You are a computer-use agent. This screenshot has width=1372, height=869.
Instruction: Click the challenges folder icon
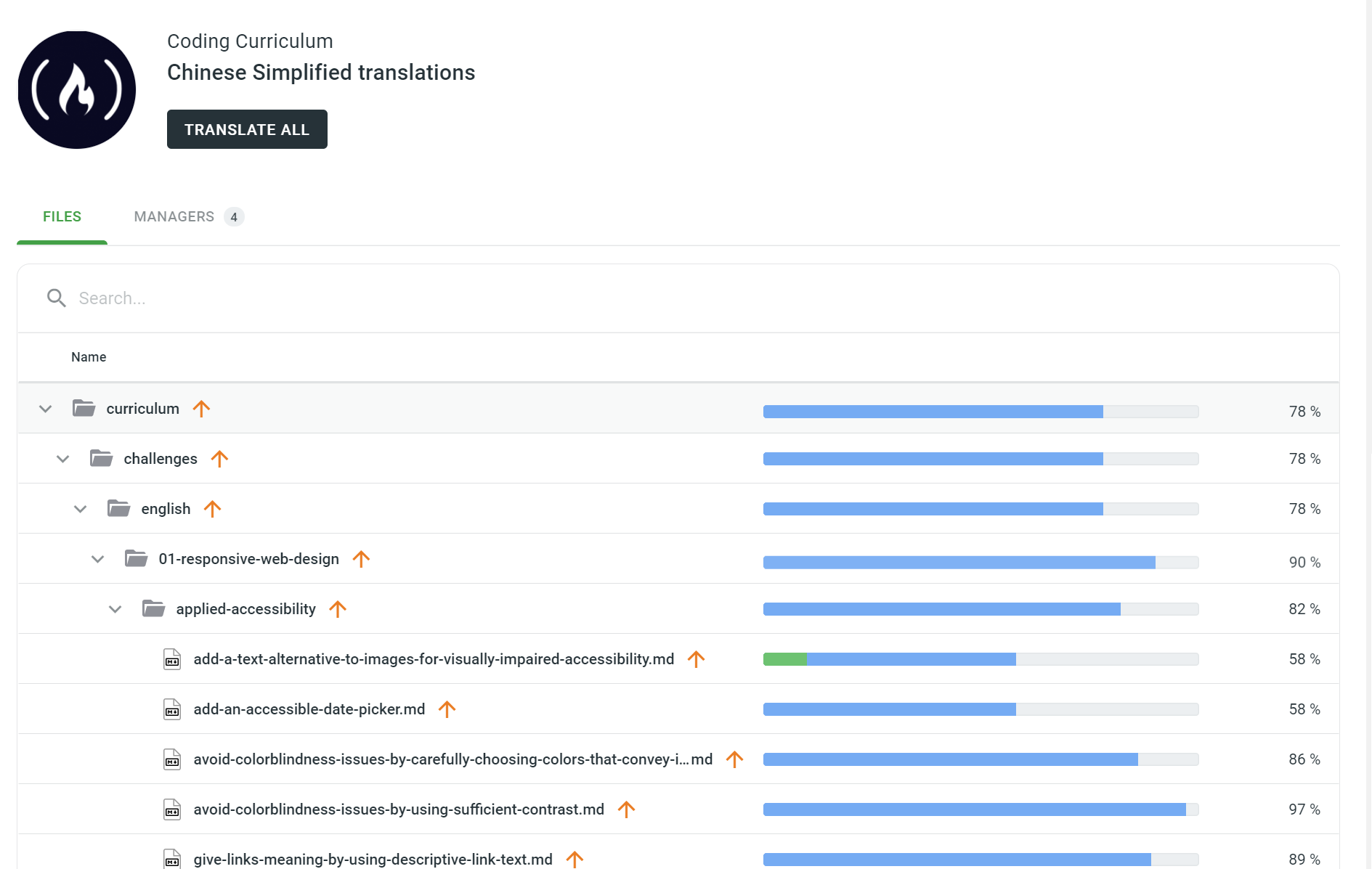tap(101, 458)
